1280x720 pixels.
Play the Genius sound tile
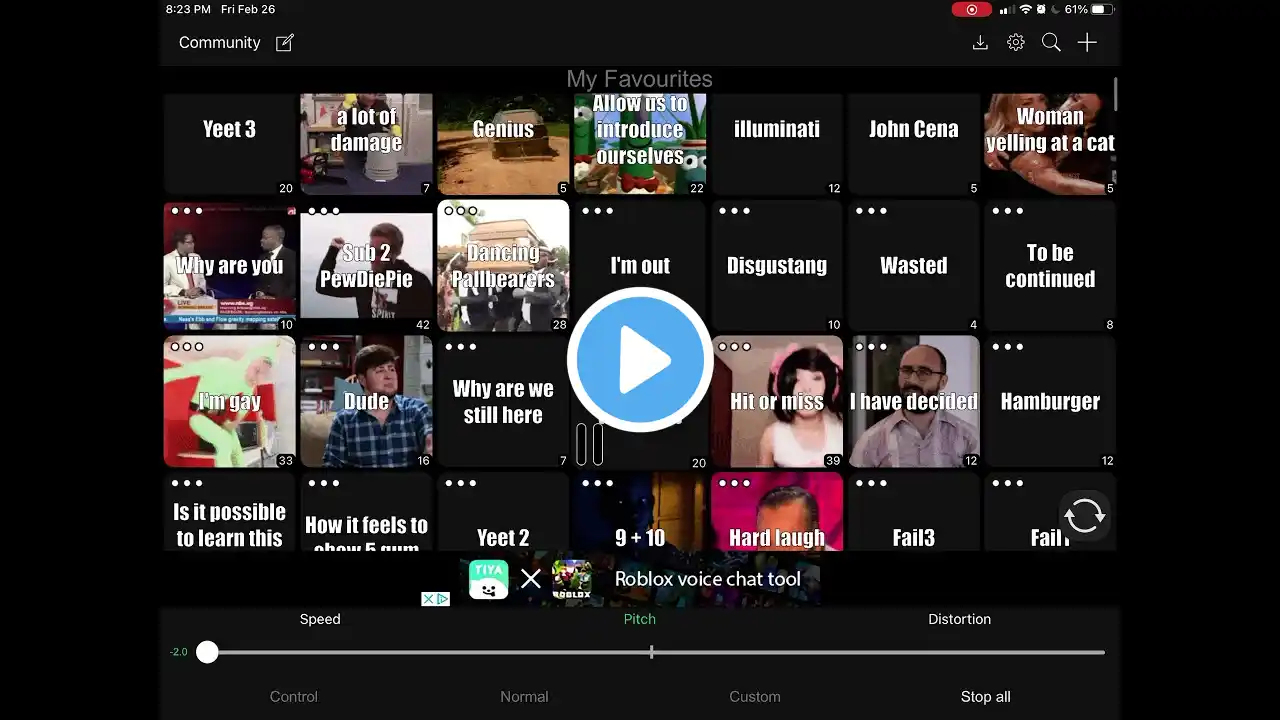[x=503, y=143]
